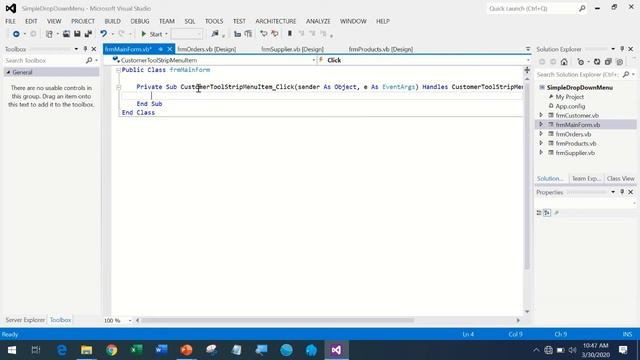Expand the frmProducts.vb node
Viewport: 640px width, 360px height.
tap(541, 143)
